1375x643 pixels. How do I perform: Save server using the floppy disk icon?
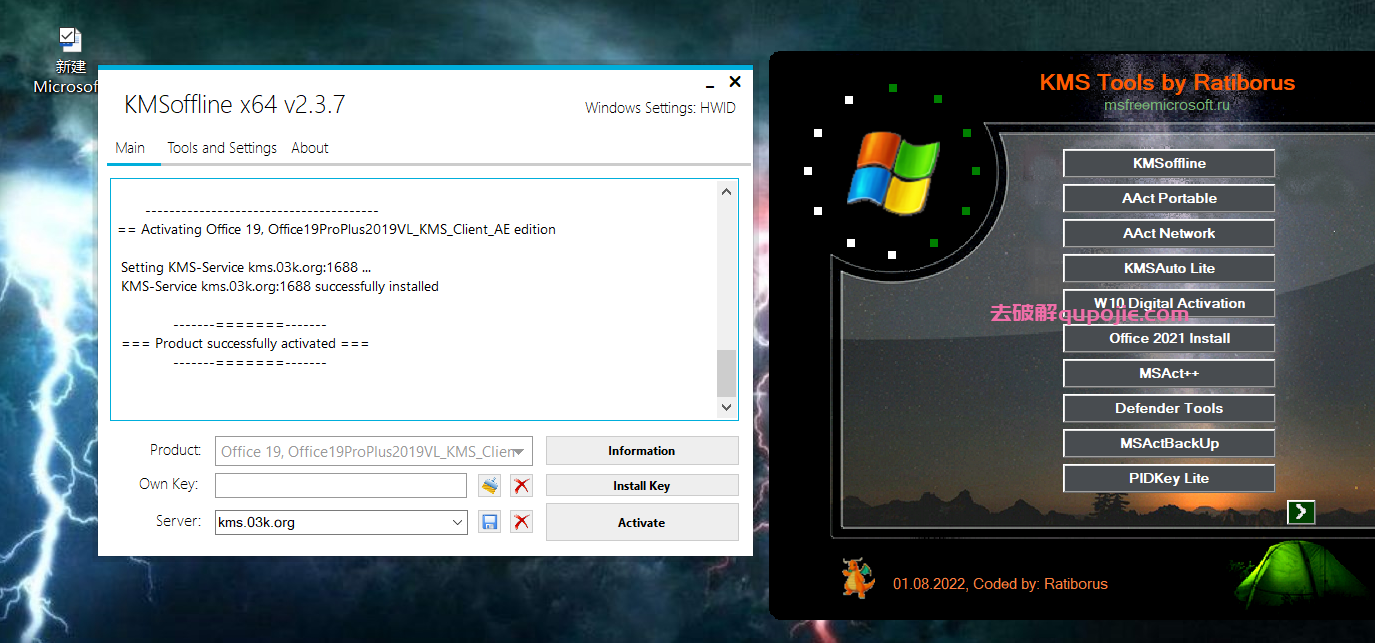[489, 522]
